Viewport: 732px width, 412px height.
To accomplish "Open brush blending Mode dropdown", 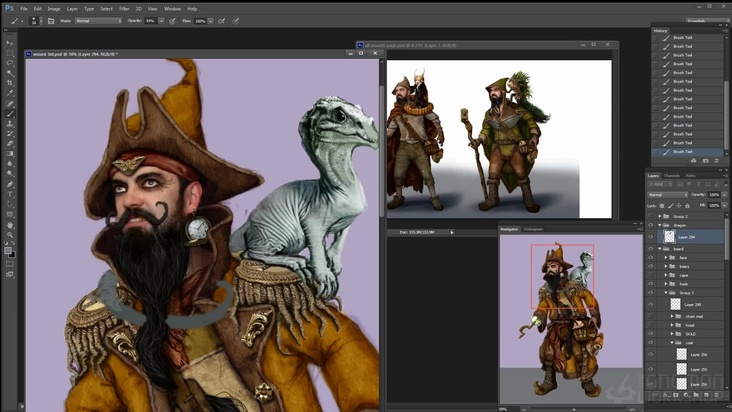I will pyautogui.click(x=99, y=21).
